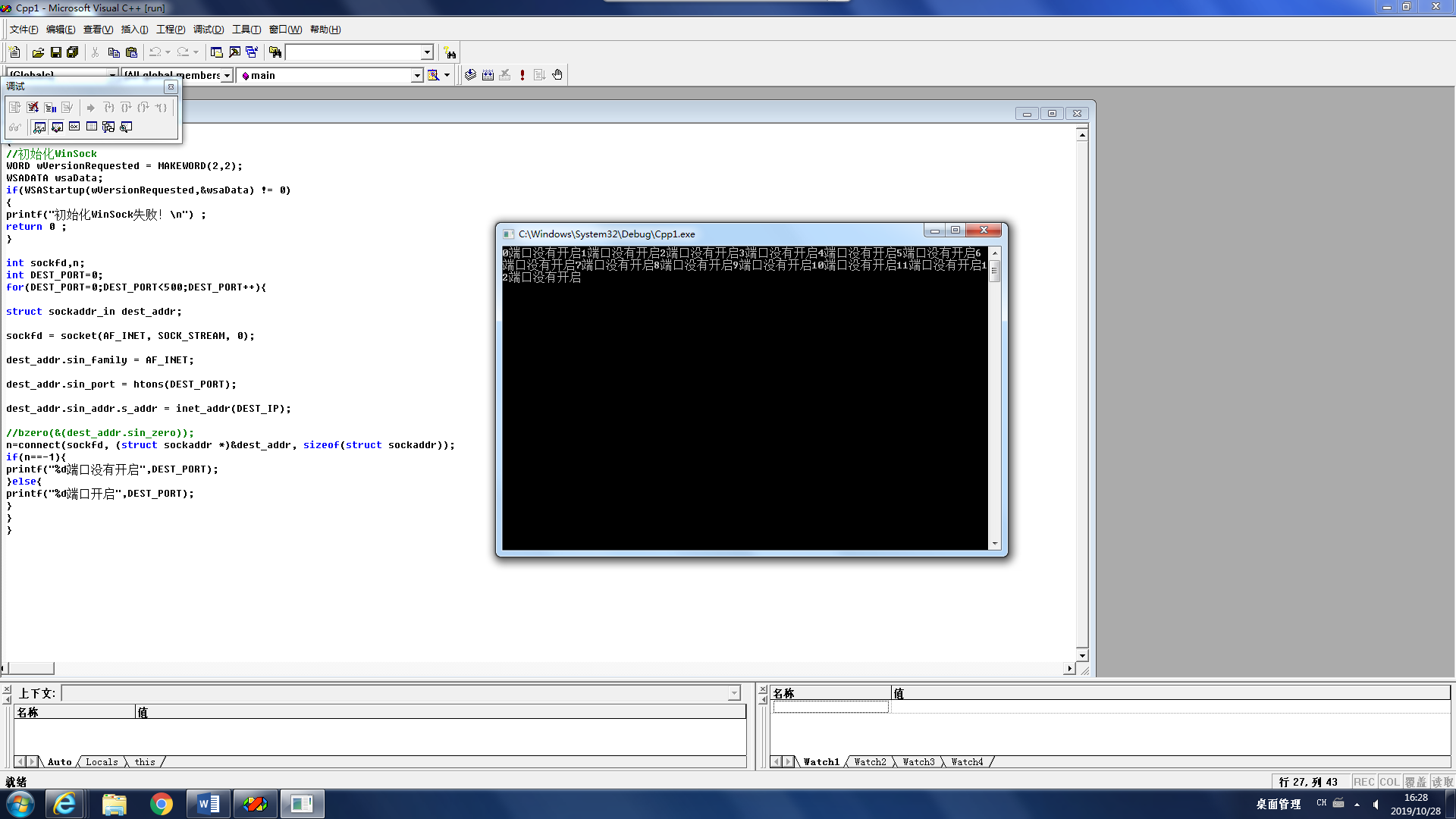Expand the main function dropdown
This screenshot has height=819, width=1456.
tap(416, 75)
